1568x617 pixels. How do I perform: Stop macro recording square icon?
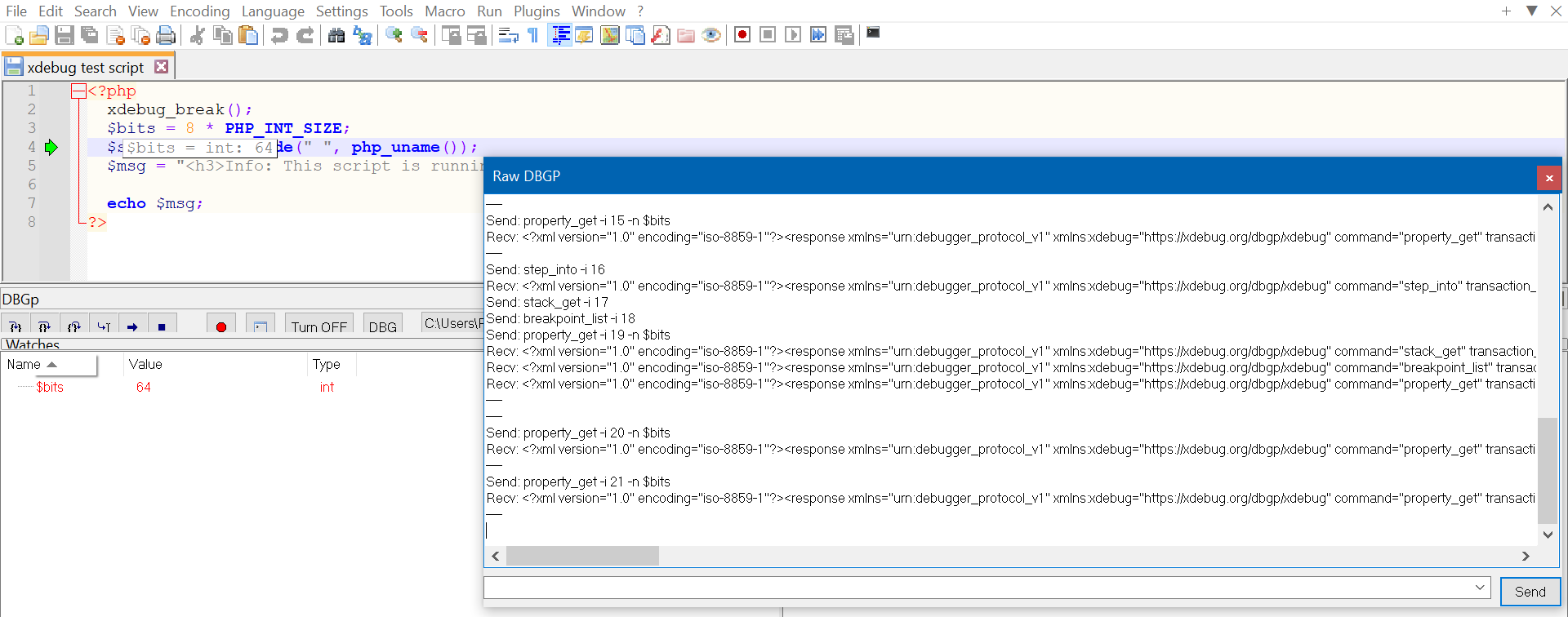click(x=768, y=34)
